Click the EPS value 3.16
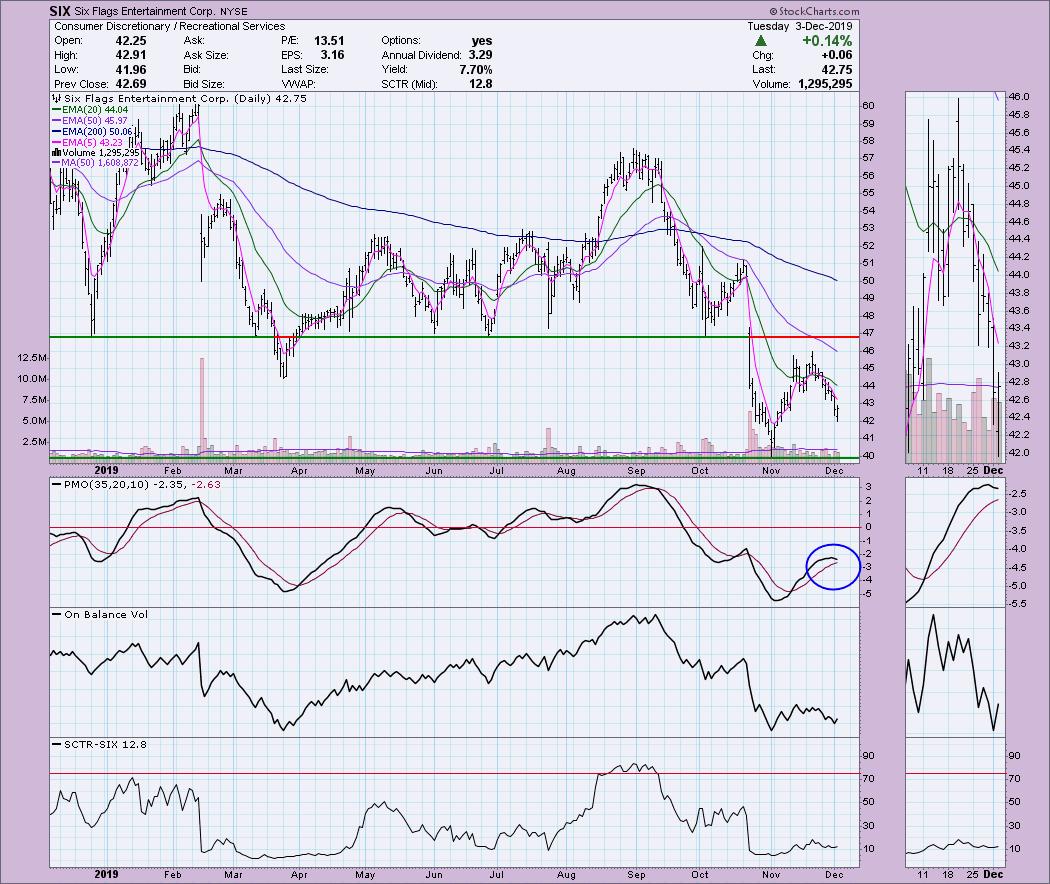 point(332,56)
